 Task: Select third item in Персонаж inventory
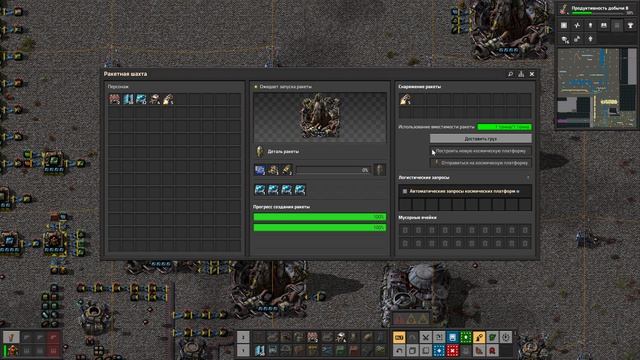point(142,99)
